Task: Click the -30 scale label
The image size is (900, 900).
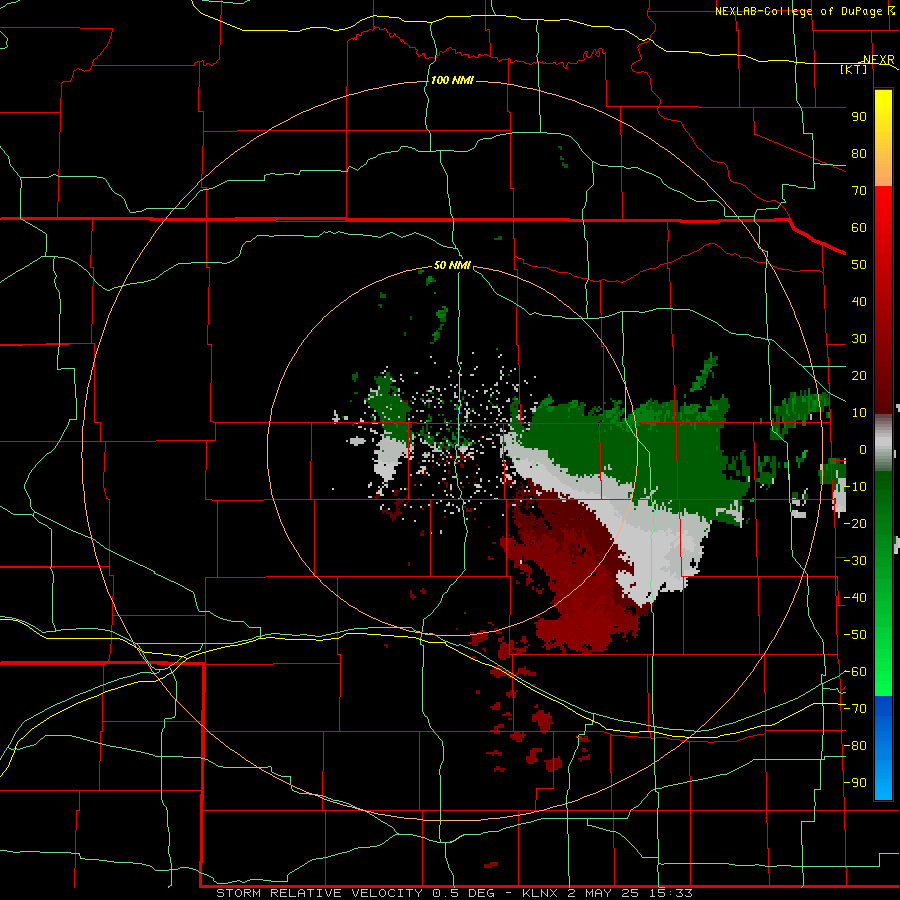Action: (x=855, y=561)
